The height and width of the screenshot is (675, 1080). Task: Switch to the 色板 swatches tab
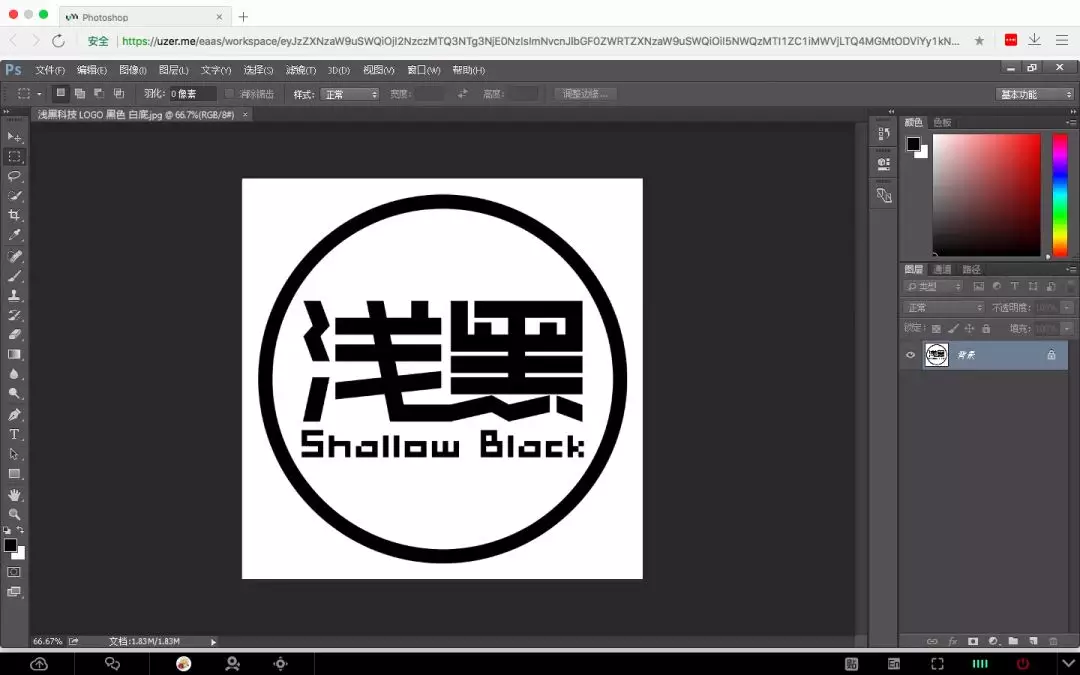click(x=942, y=123)
